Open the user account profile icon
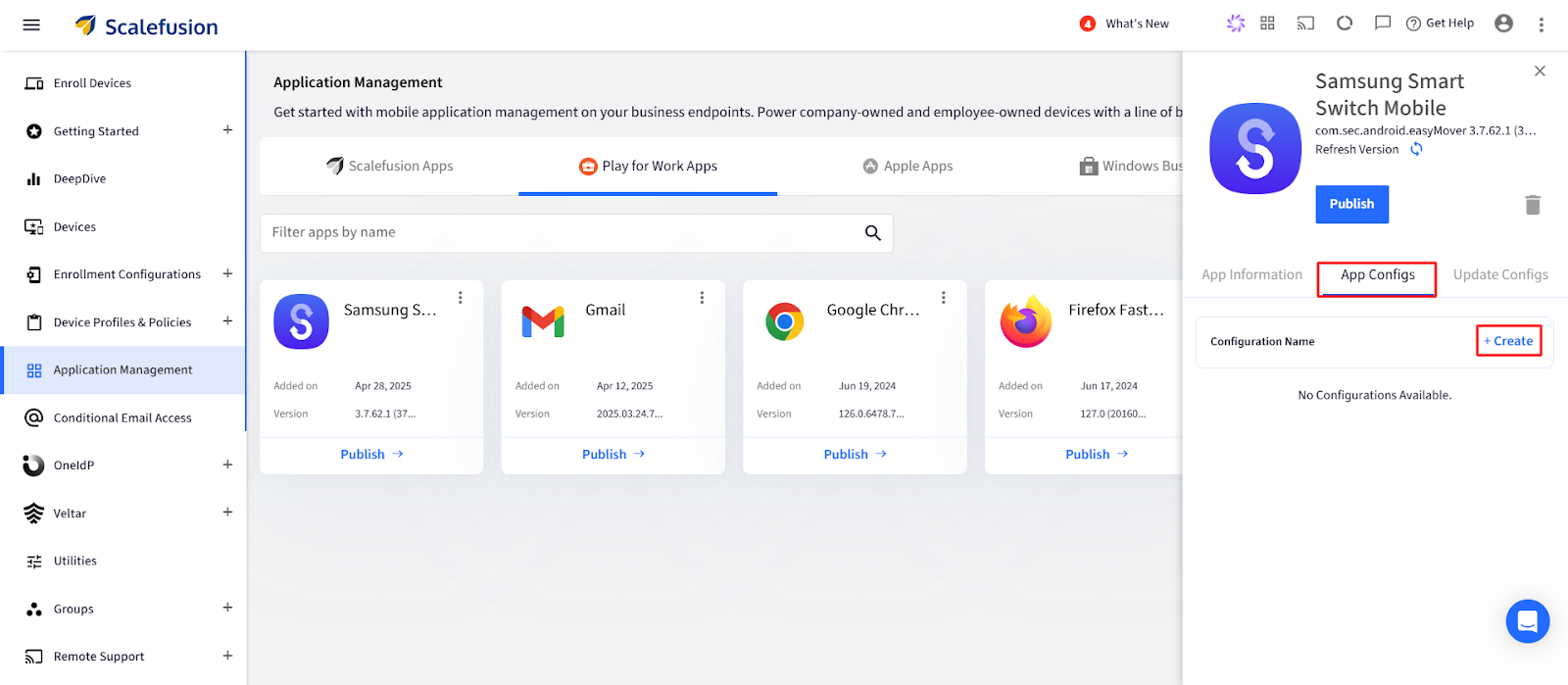The width and height of the screenshot is (1568, 685). pyautogui.click(x=1504, y=24)
